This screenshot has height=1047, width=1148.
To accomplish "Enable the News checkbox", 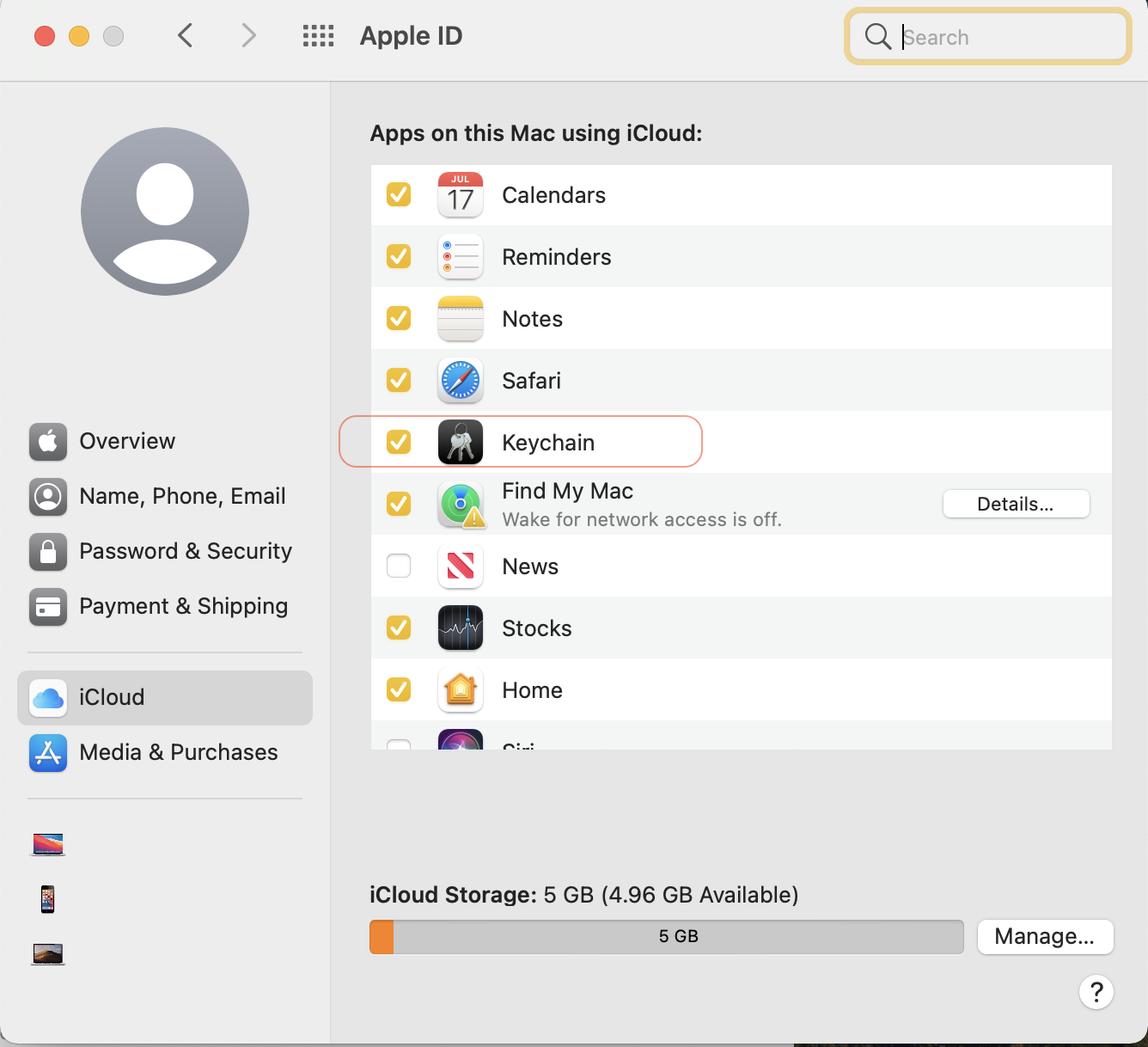I will pos(399,566).
